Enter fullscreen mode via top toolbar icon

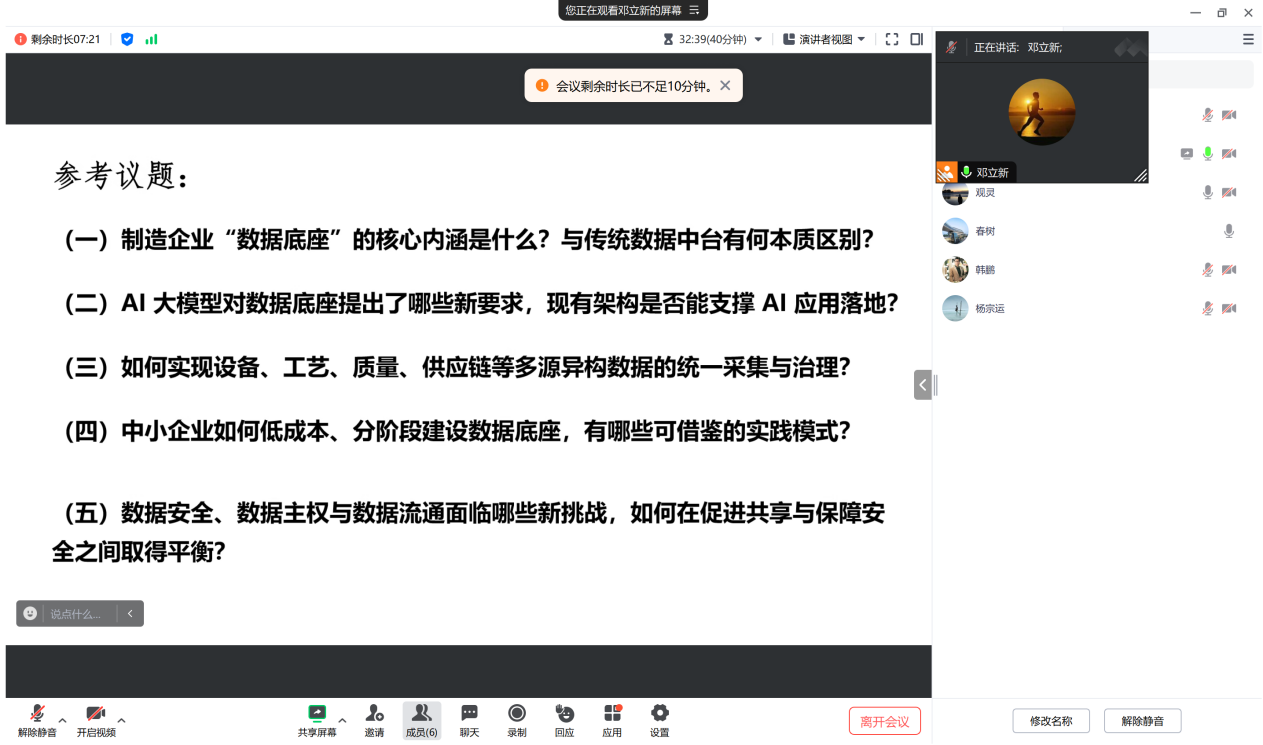click(892, 39)
